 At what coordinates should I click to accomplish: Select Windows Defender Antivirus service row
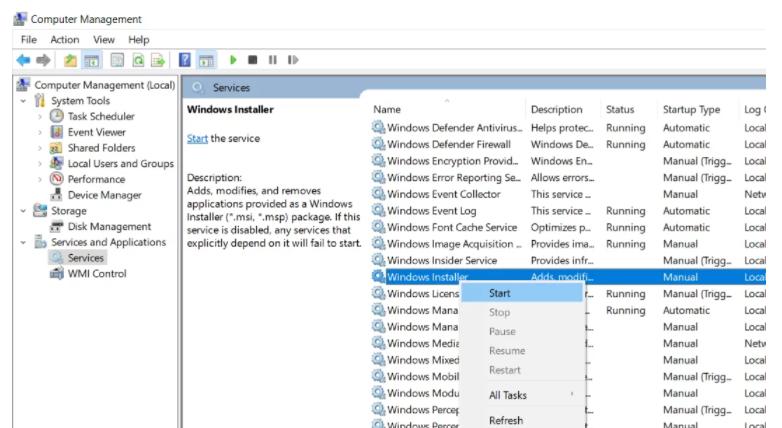(569, 128)
